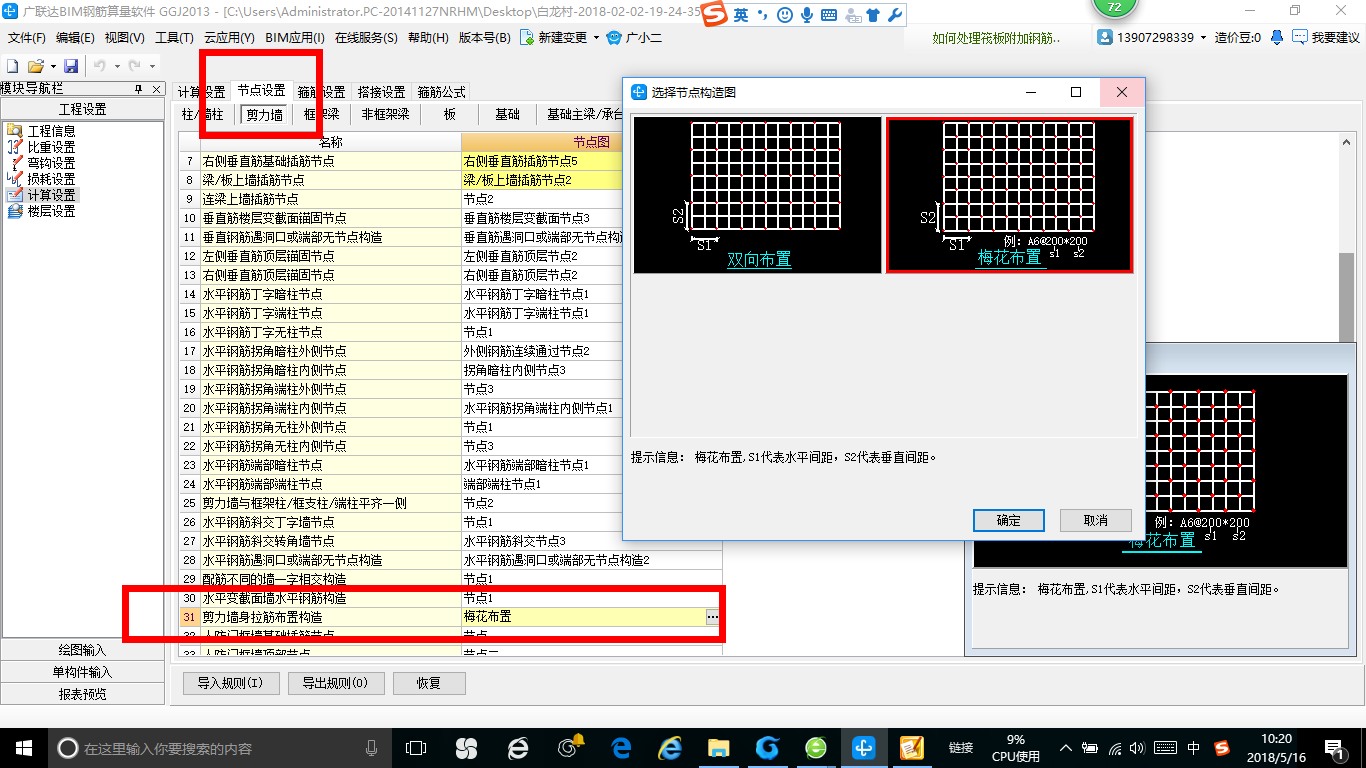
Task: Open 在线服务(S) menu
Action: tap(368, 38)
